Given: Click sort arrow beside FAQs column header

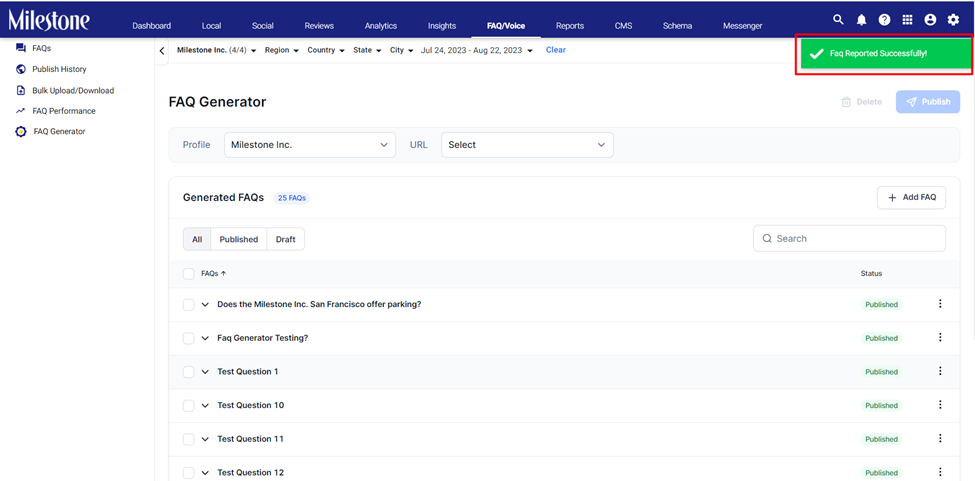Looking at the screenshot, I should point(223,273).
